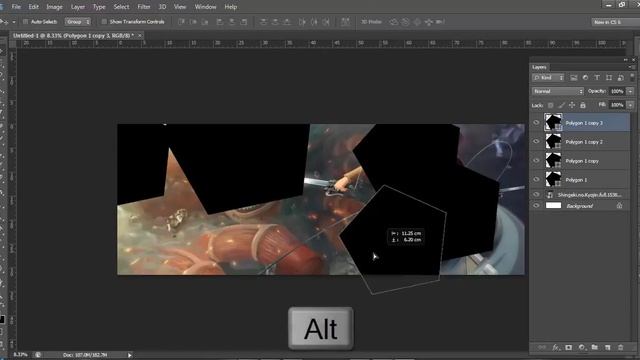640x360 pixels.
Task: Click align vertical centers icon
Action: click(x=193, y=22)
